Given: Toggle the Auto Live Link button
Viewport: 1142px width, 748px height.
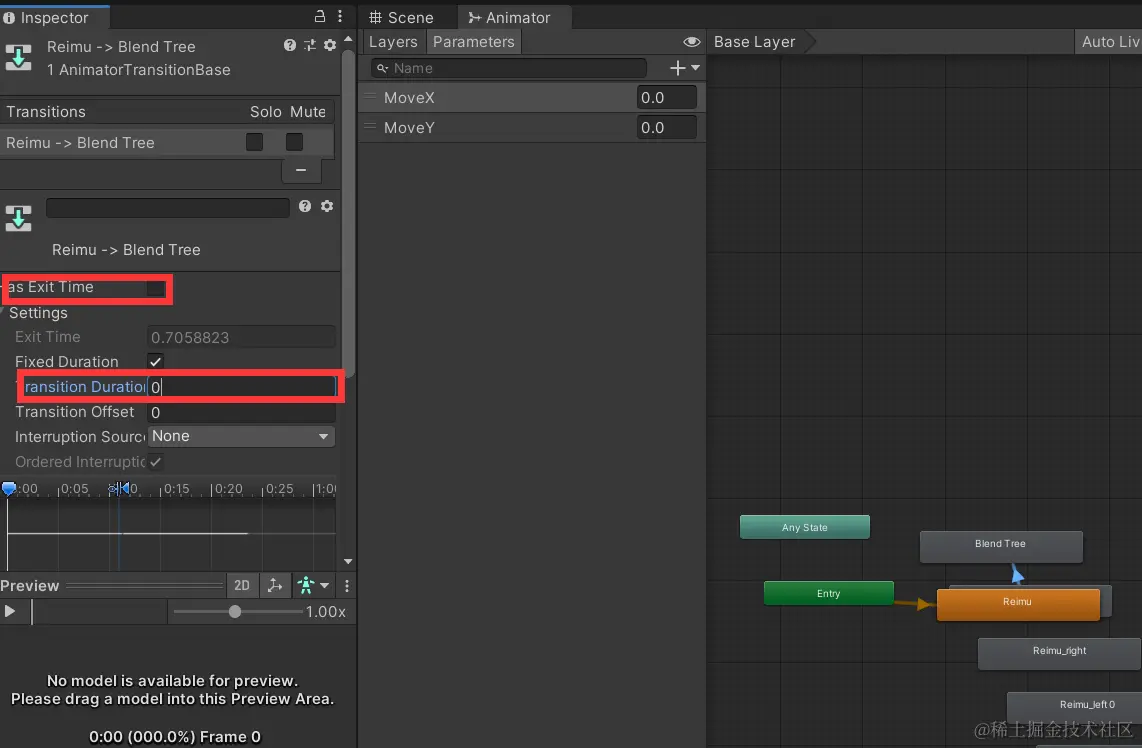Looking at the screenshot, I should point(1108,42).
